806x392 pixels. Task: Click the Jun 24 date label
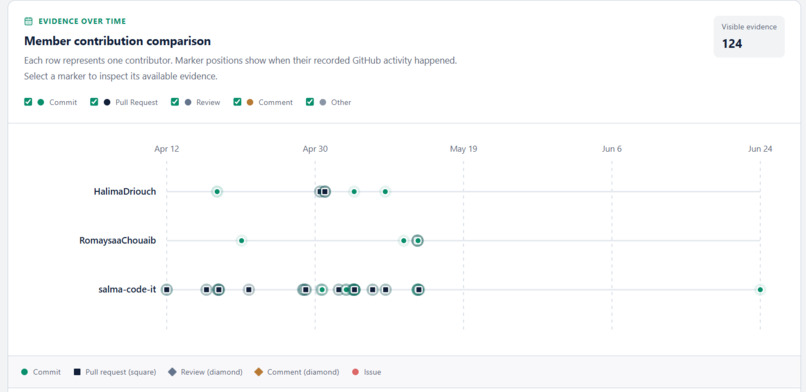click(x=760, y=149)
